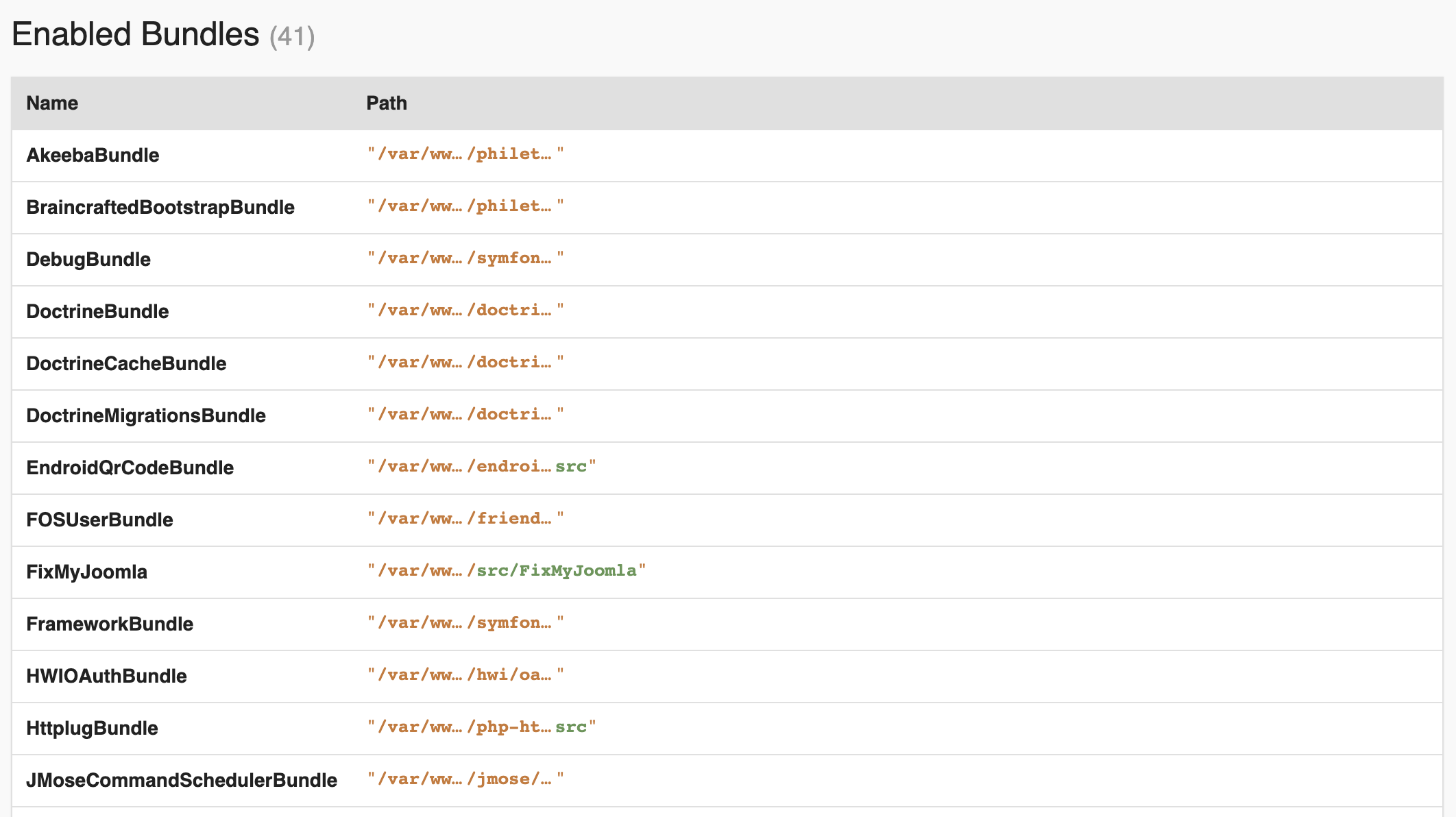Expand the EndroidQrCodeBundle endroi… path

[x=509, y=467]
